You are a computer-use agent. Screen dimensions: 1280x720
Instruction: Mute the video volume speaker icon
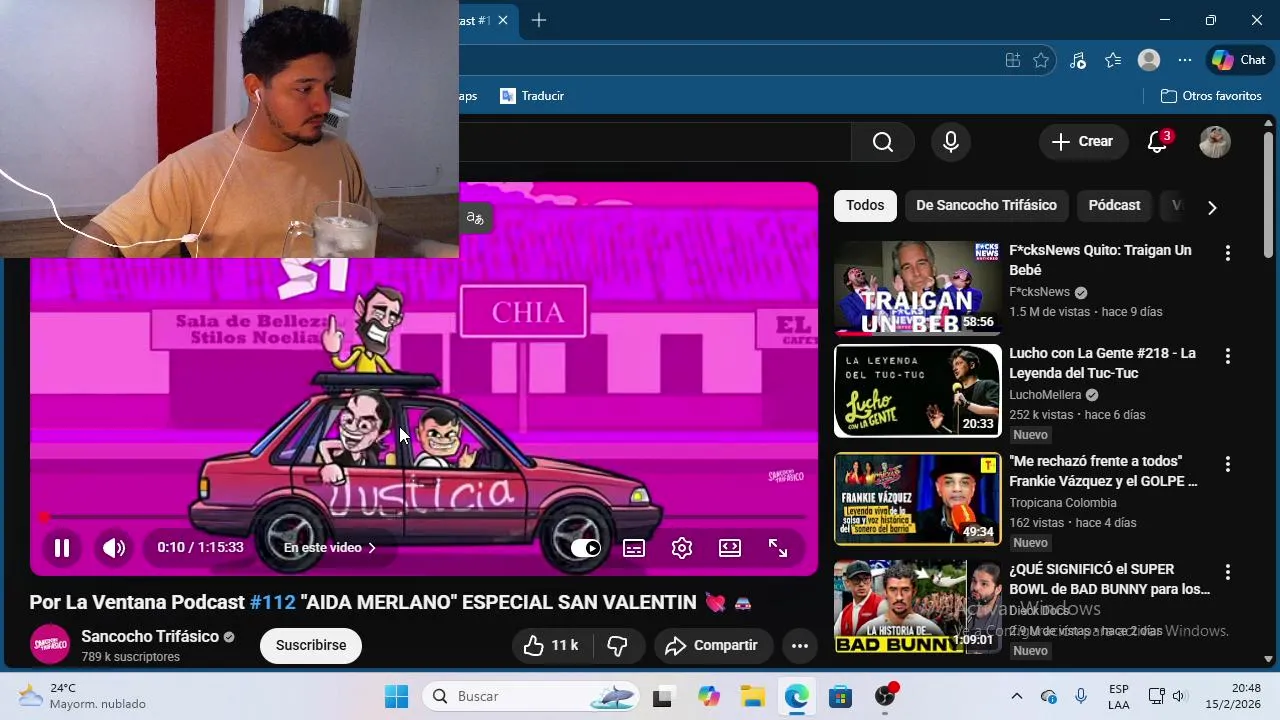[x=114, y=548]
